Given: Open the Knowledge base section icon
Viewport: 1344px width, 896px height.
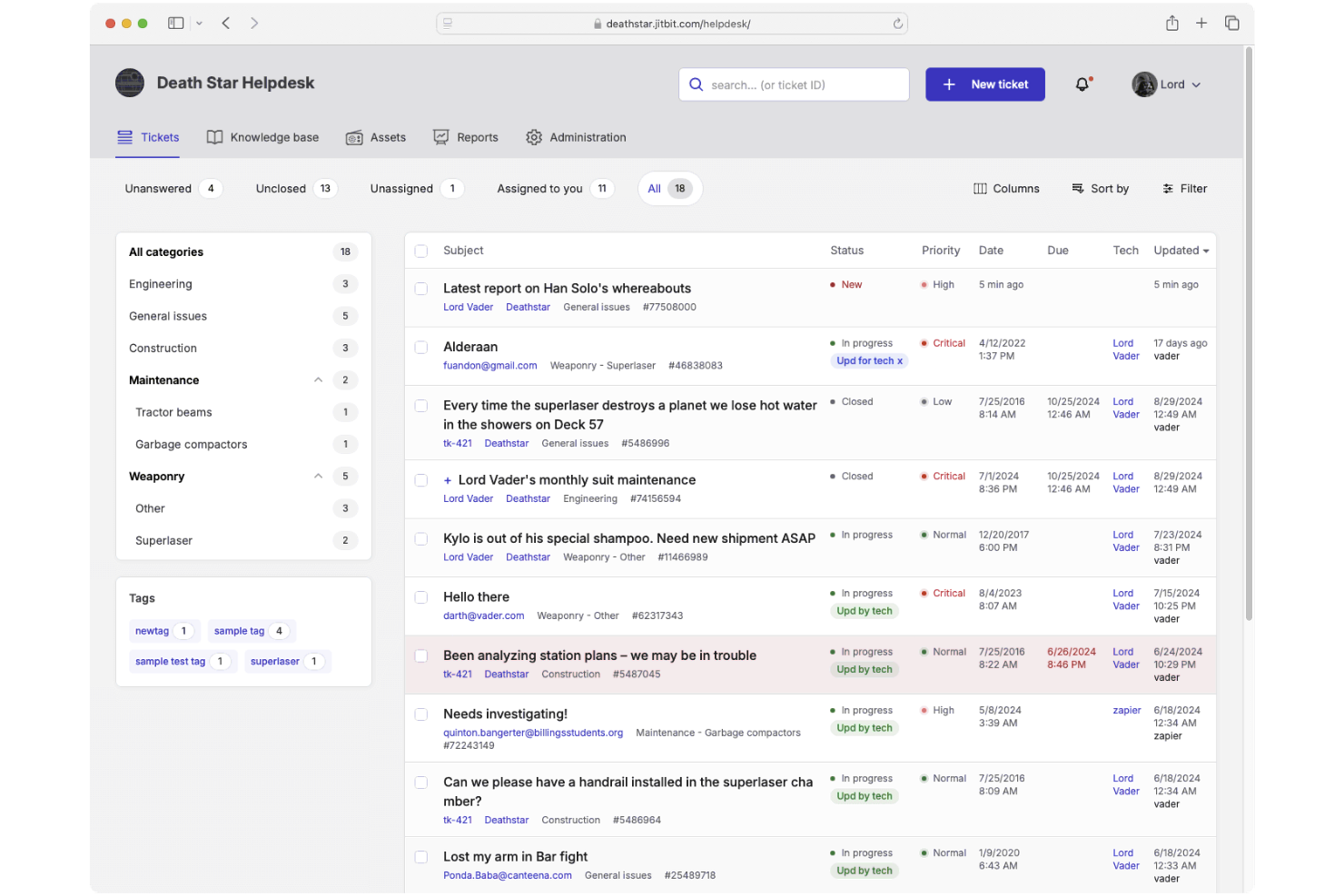Looking at the screenshot, I should pyautogui.click(x=214, y=137).
